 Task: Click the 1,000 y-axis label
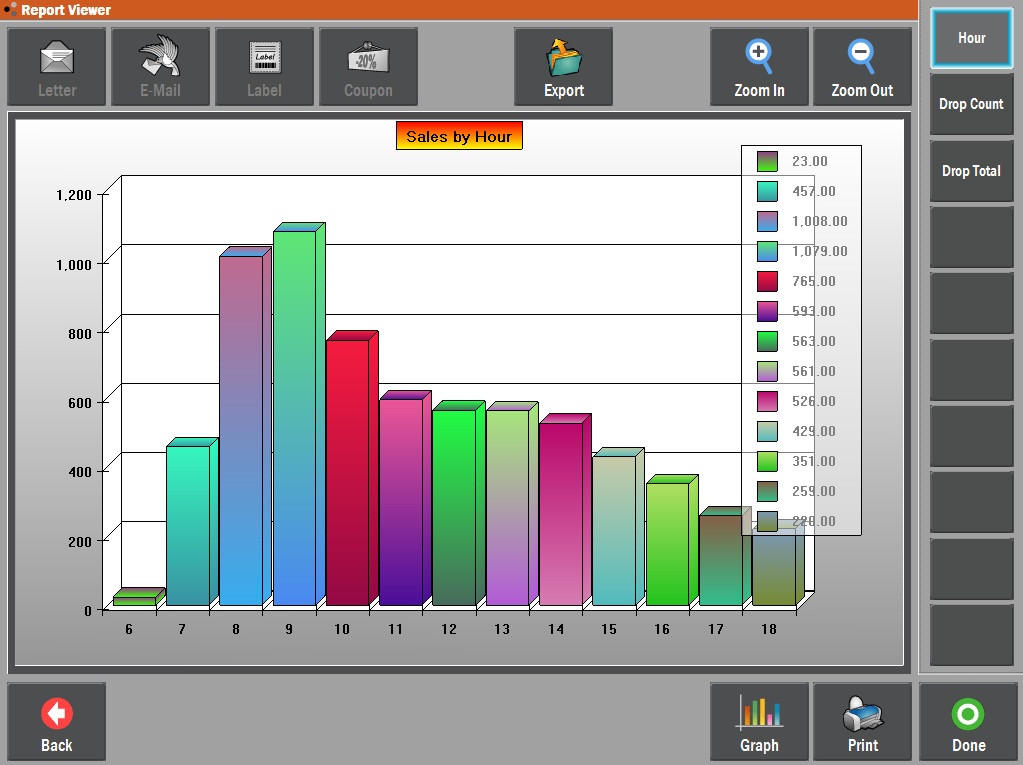[74, 265]
